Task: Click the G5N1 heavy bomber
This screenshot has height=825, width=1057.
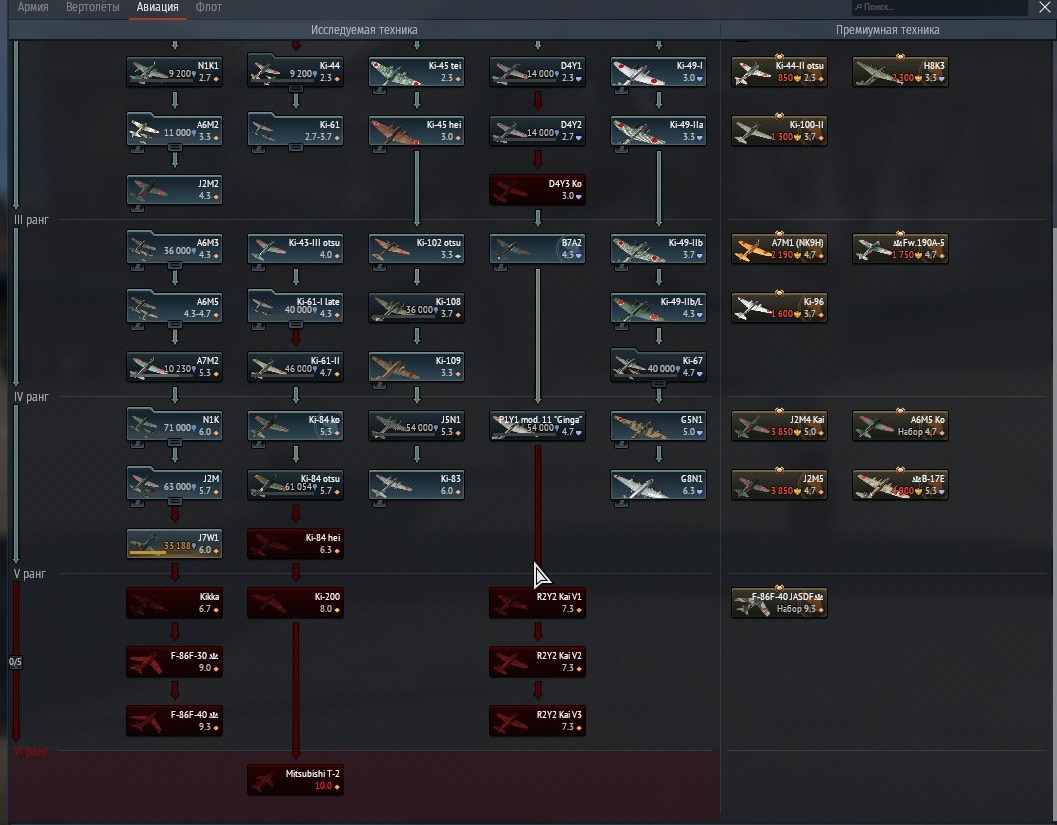Action: pyautogui.click(x=659, y=425)
